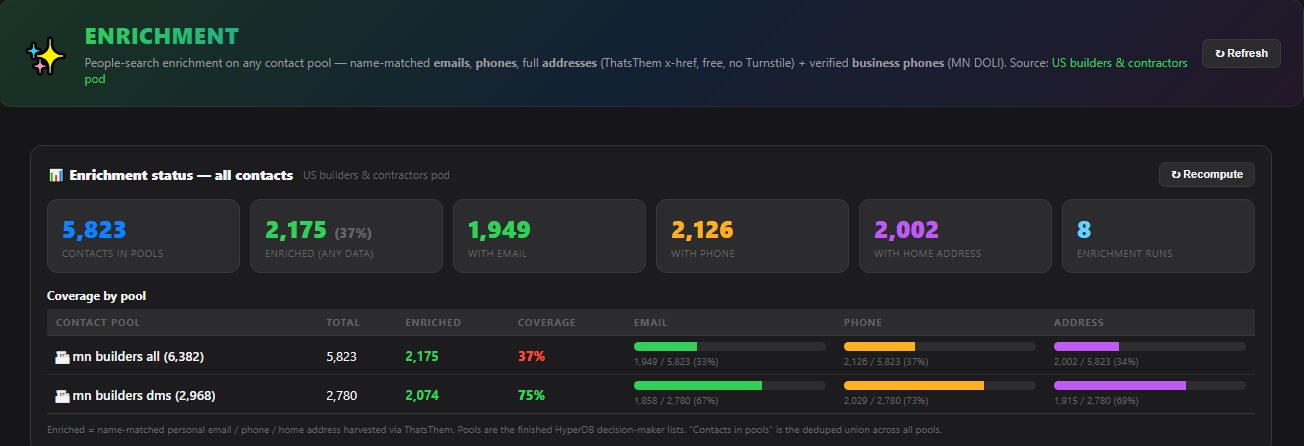Select the Enriched (Any Data) stat card
Screen dimensions: 1304x446
(x=346, y=236)
